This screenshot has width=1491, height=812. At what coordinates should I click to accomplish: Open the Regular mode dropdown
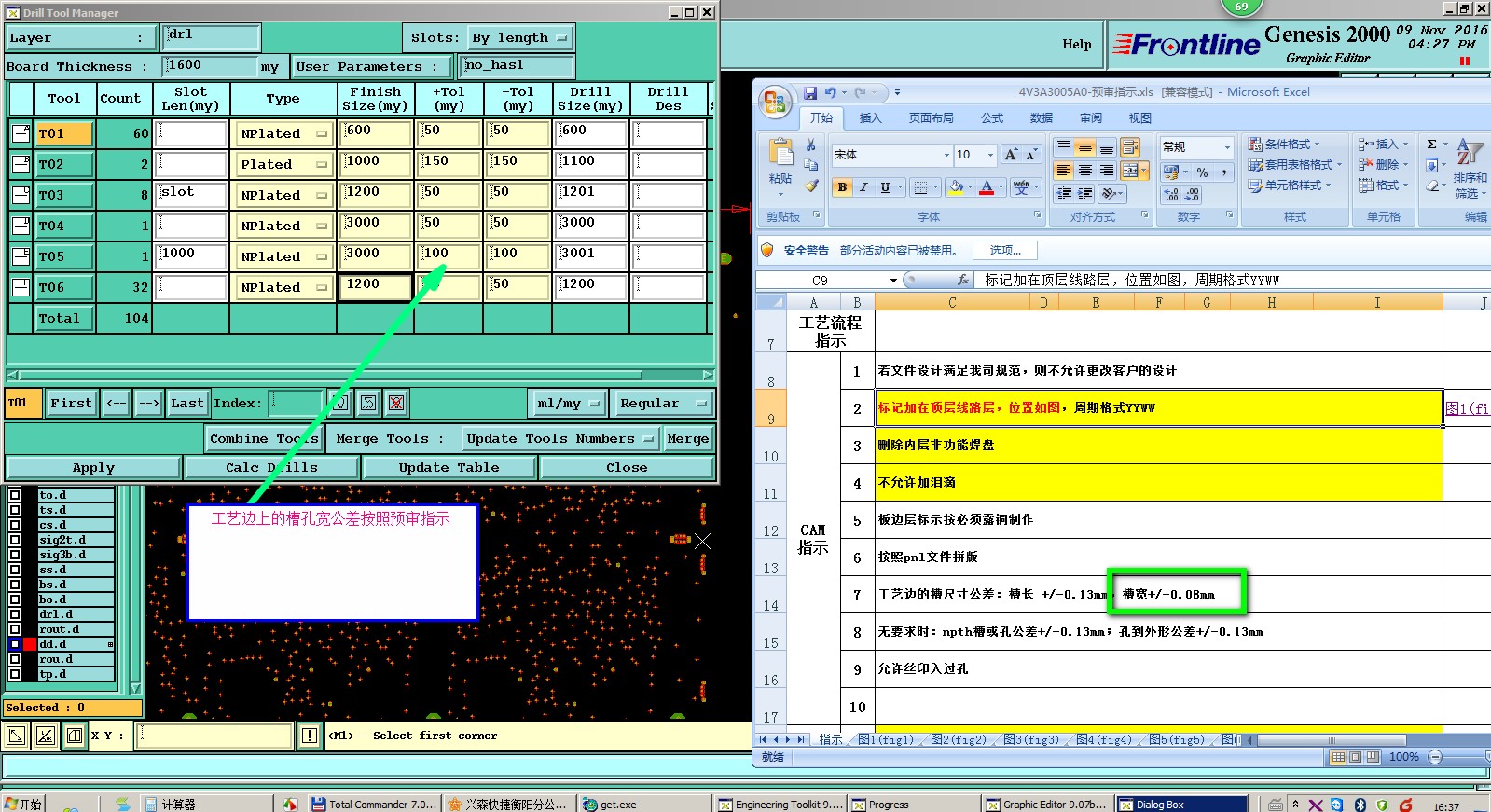662,403
